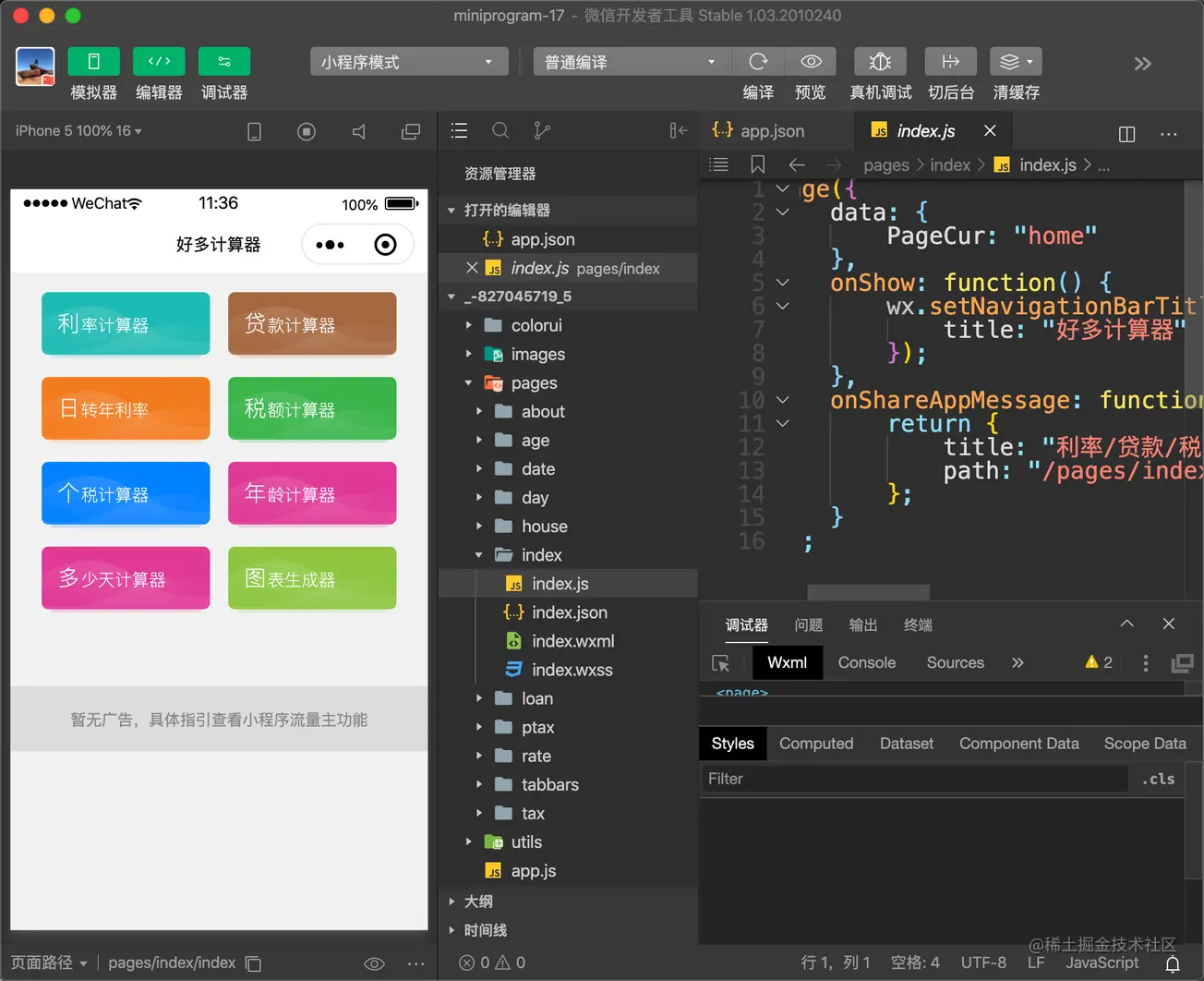Click the split editor icon
The image size is (1204, 981).
[x=1126, y=134]
